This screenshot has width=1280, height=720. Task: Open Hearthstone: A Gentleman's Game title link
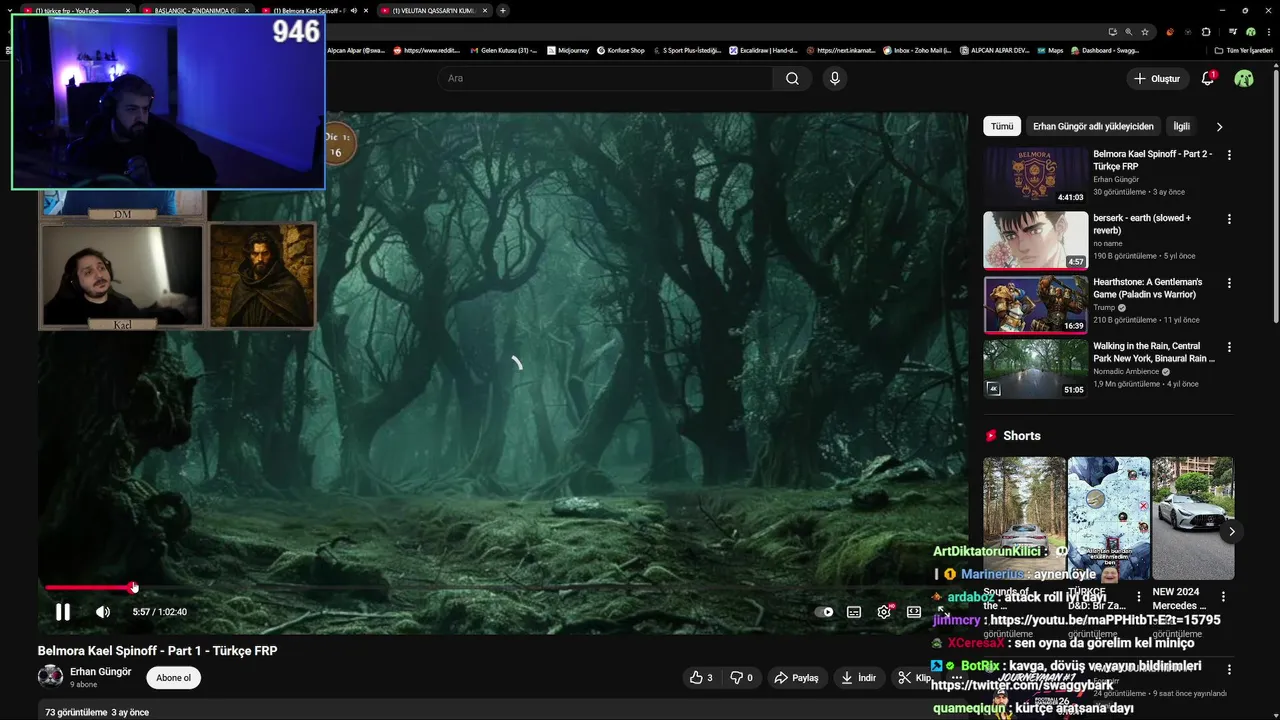(1147, 288)
